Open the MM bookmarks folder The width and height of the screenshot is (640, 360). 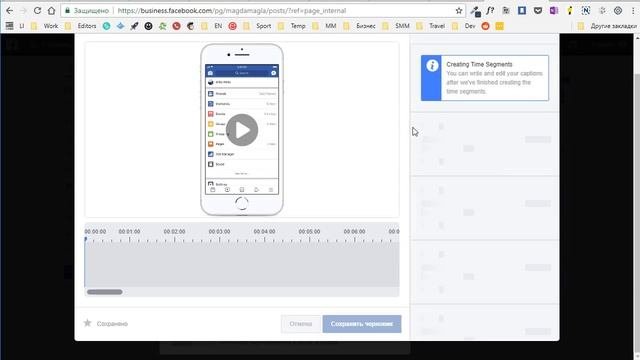click(x=325, y=26)
